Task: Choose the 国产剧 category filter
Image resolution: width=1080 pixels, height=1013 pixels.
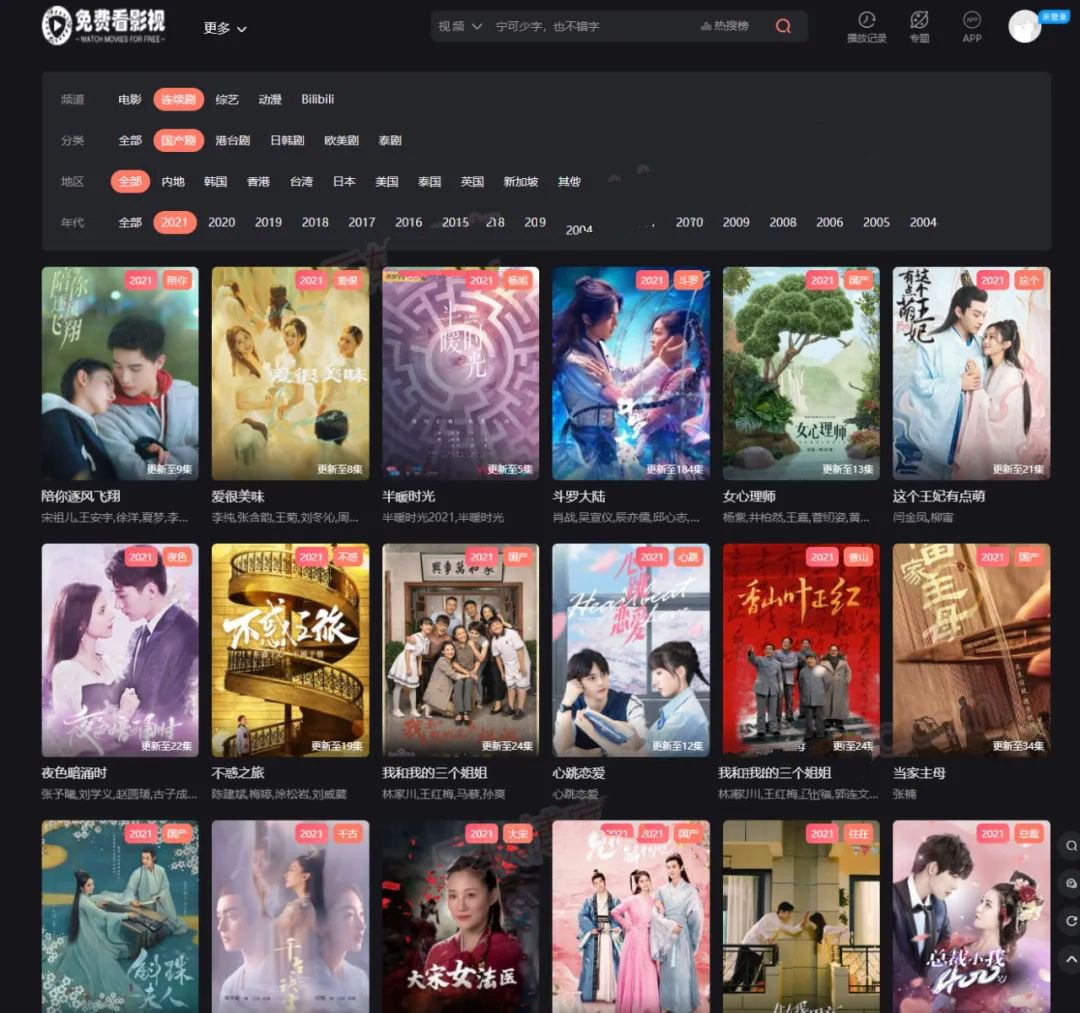Action: 178,140
